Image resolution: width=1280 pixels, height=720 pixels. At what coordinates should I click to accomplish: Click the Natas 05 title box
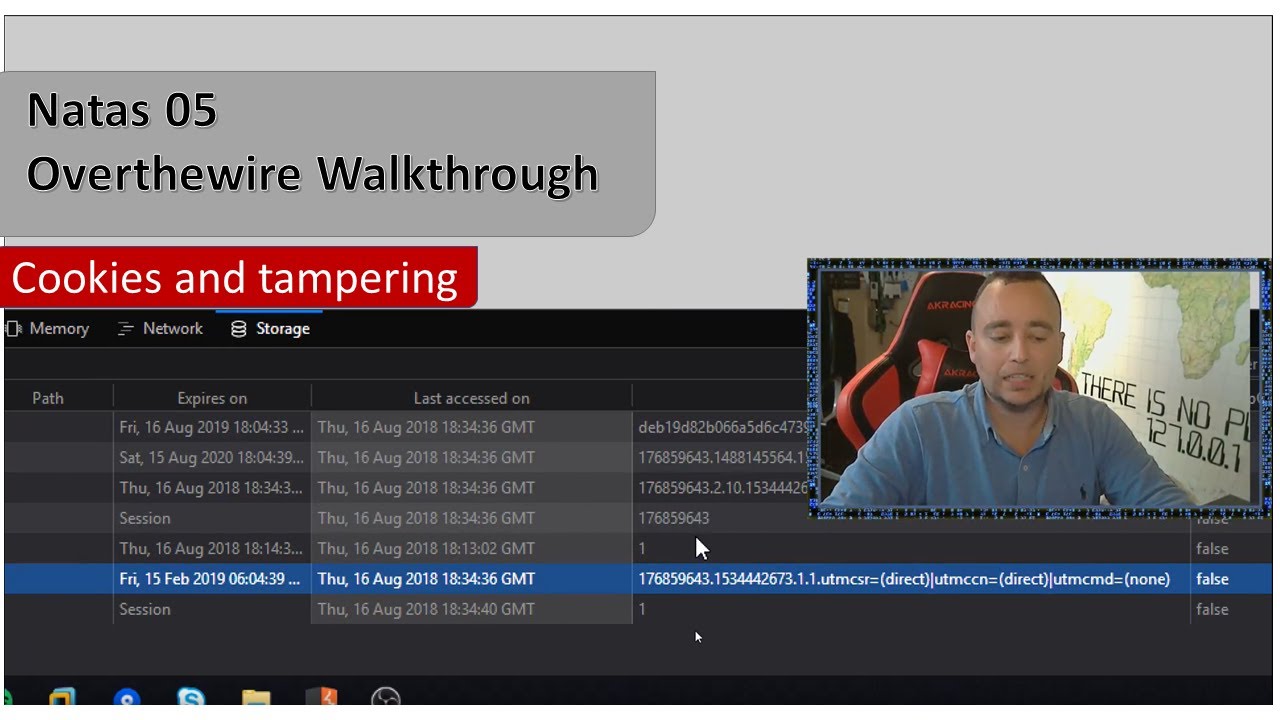[328, 153]
